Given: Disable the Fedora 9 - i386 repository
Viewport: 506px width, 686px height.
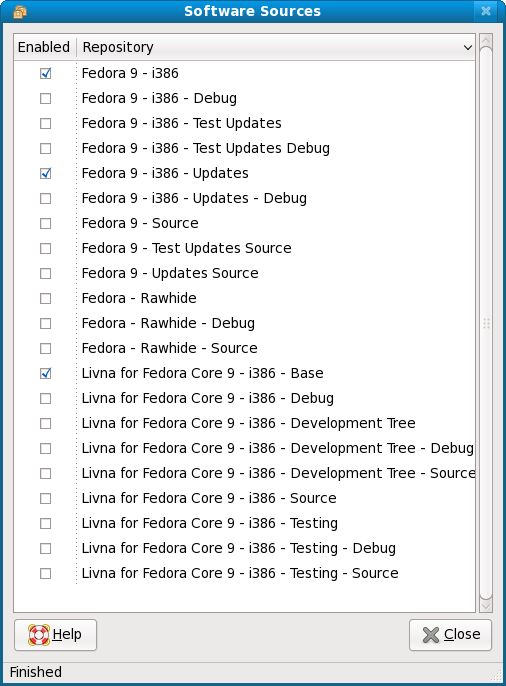Looking at the screenshot, I should pos(45,74).
